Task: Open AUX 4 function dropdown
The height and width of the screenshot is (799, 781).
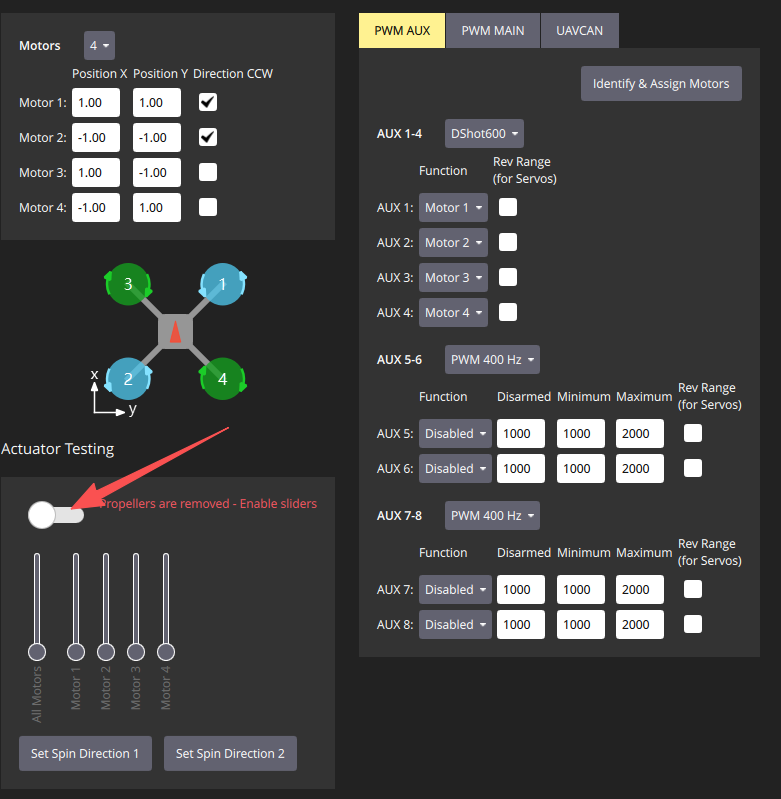Action: (453, 312)
